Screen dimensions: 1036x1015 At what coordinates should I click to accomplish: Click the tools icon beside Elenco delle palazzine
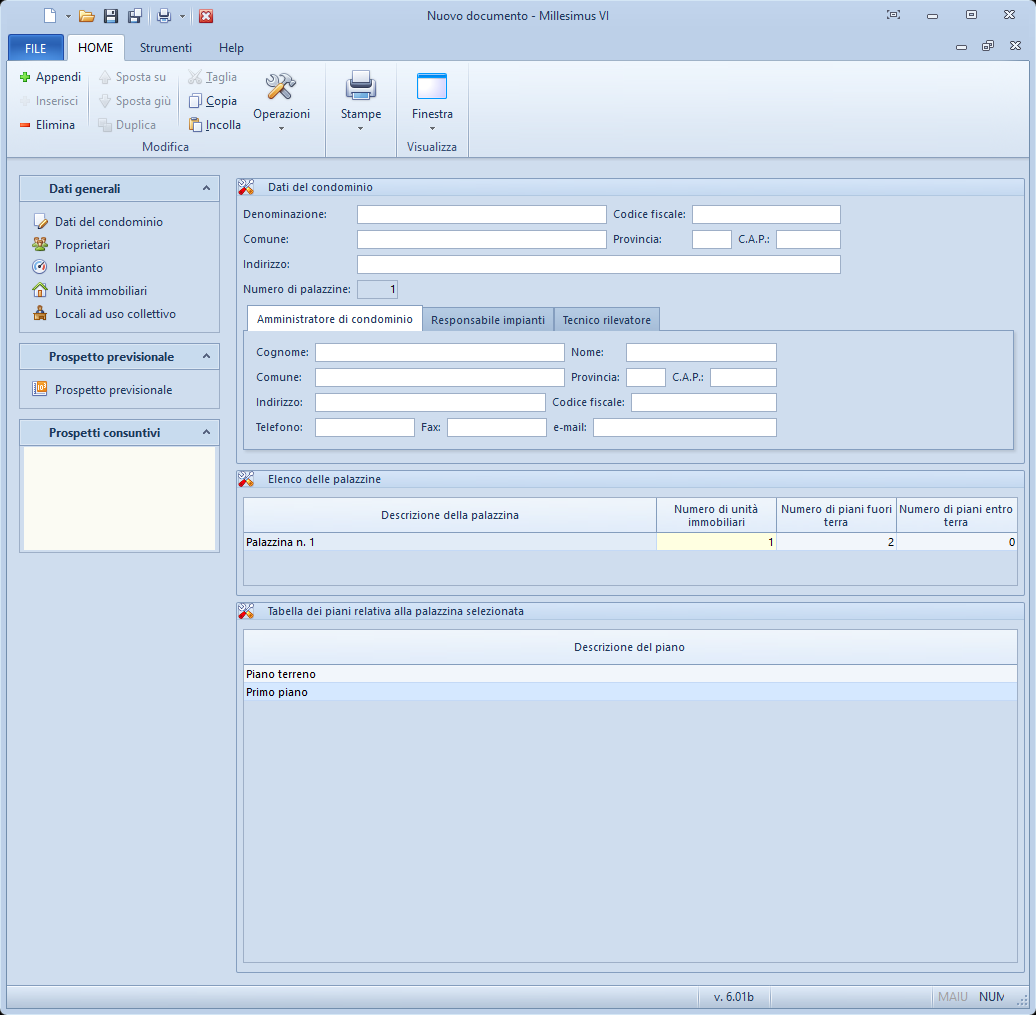coord(246,480)
